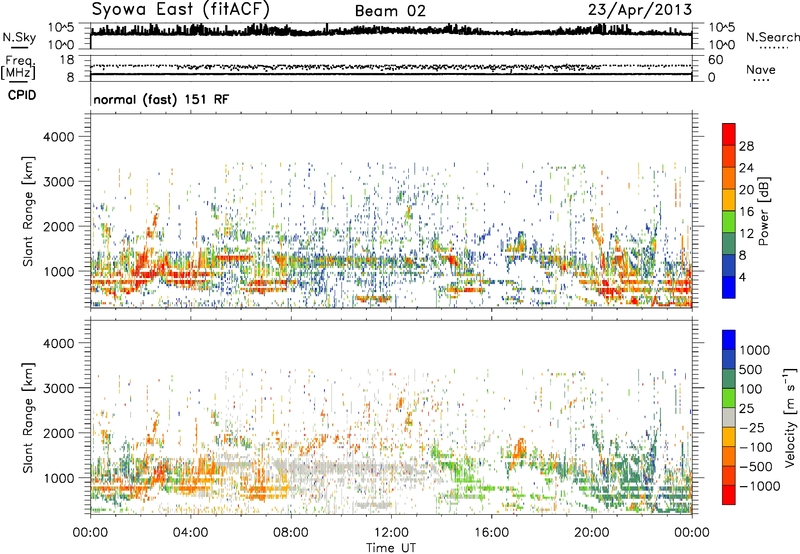Click the '16' tick on the power scale
The height and width of the screenshot is (554, 800).
coord(746,212)
